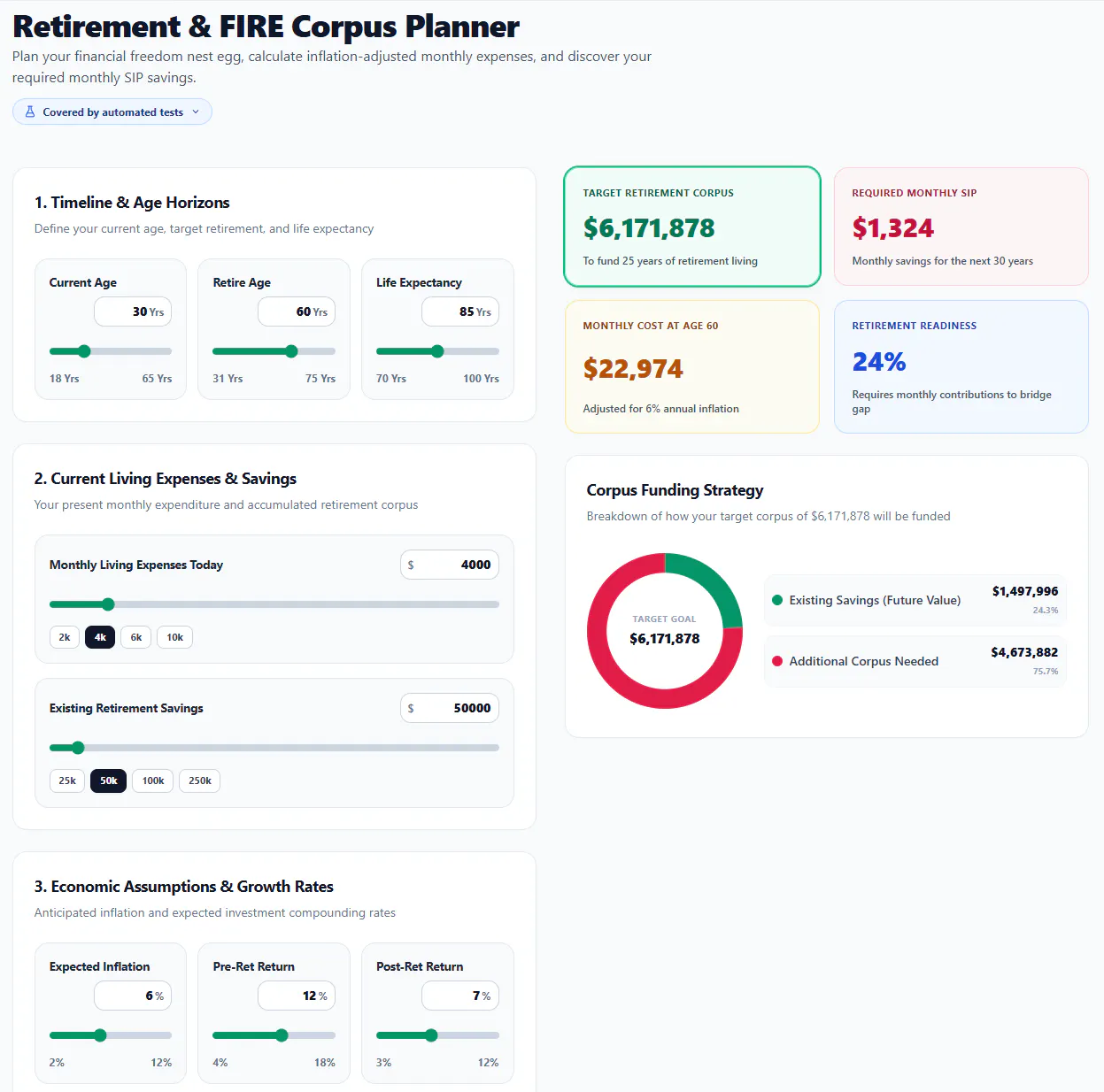This screenshot has width=1104, height=1092.
Task: Click the Existing Retirement Savings slider handle
Action: [78, 748]
